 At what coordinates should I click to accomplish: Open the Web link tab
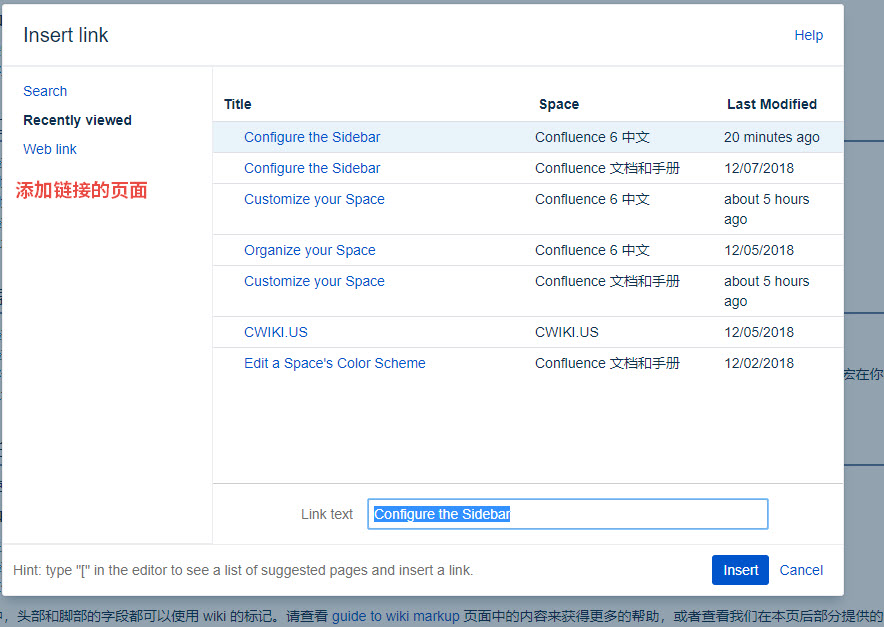point(50,149)
